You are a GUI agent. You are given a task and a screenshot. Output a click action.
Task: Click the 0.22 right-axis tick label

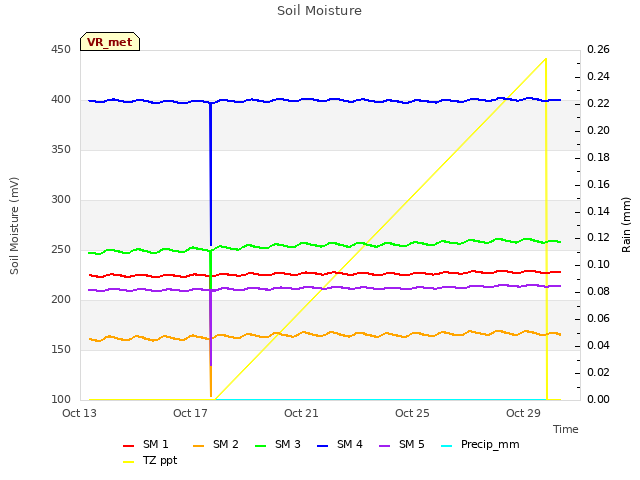(598, 104)
